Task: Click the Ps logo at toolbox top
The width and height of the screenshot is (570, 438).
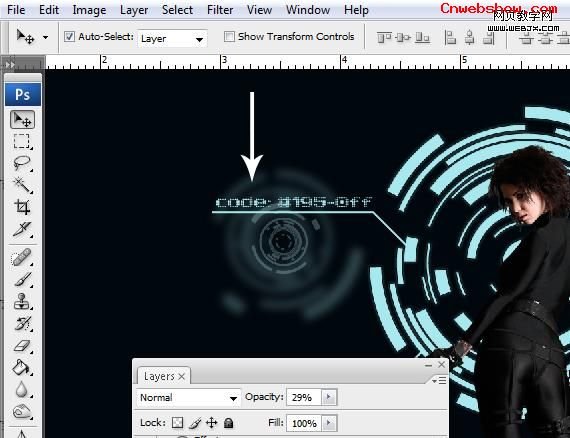Action: pyautogui.click(x=23, y=95)
